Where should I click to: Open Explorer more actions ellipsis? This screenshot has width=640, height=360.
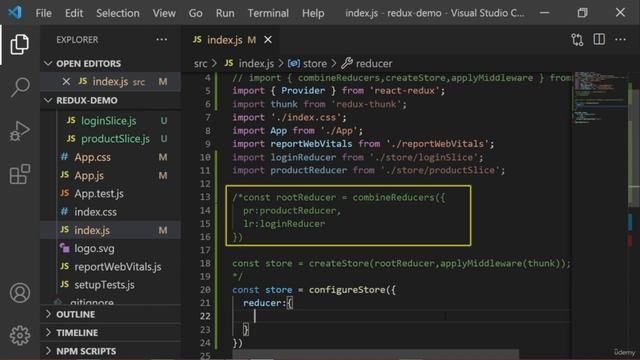(x=162, y=40)
